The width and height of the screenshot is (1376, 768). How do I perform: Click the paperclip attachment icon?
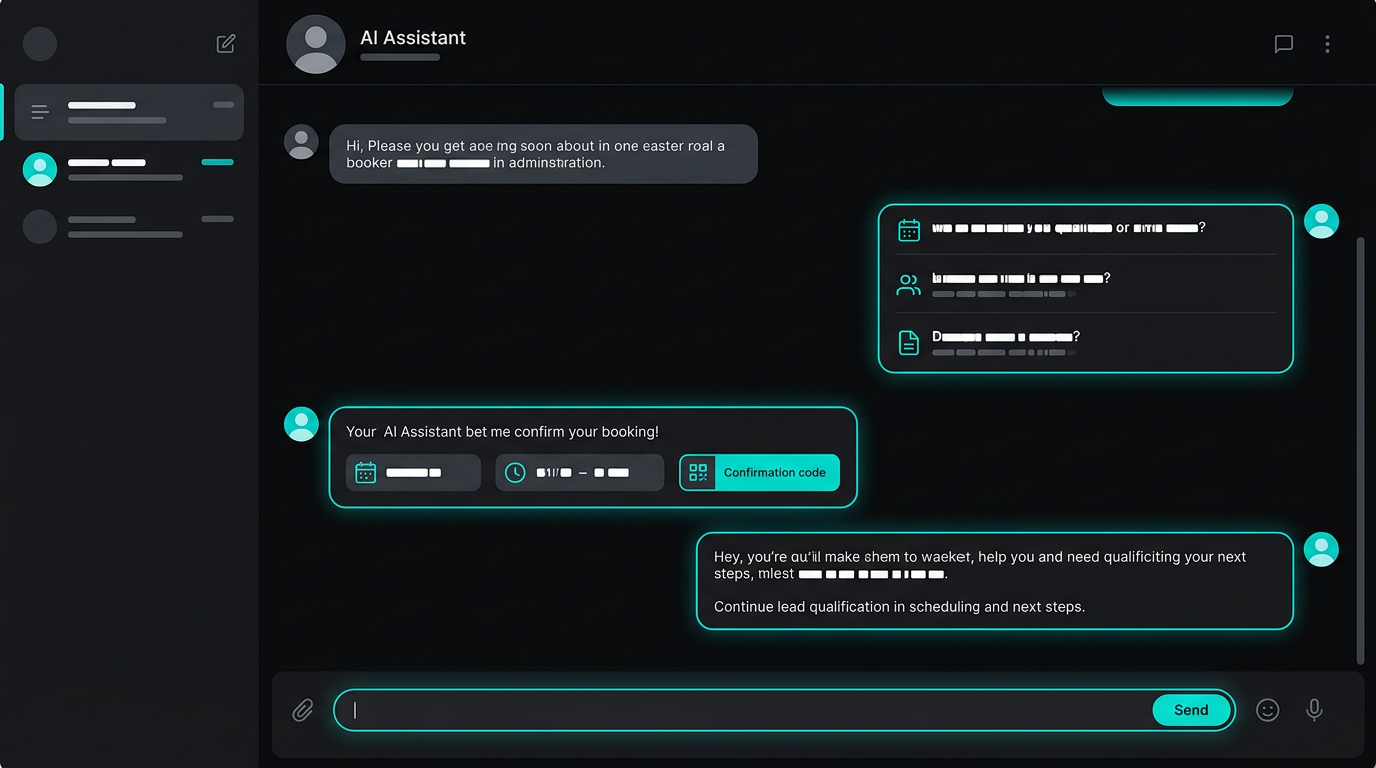point(302,710)
